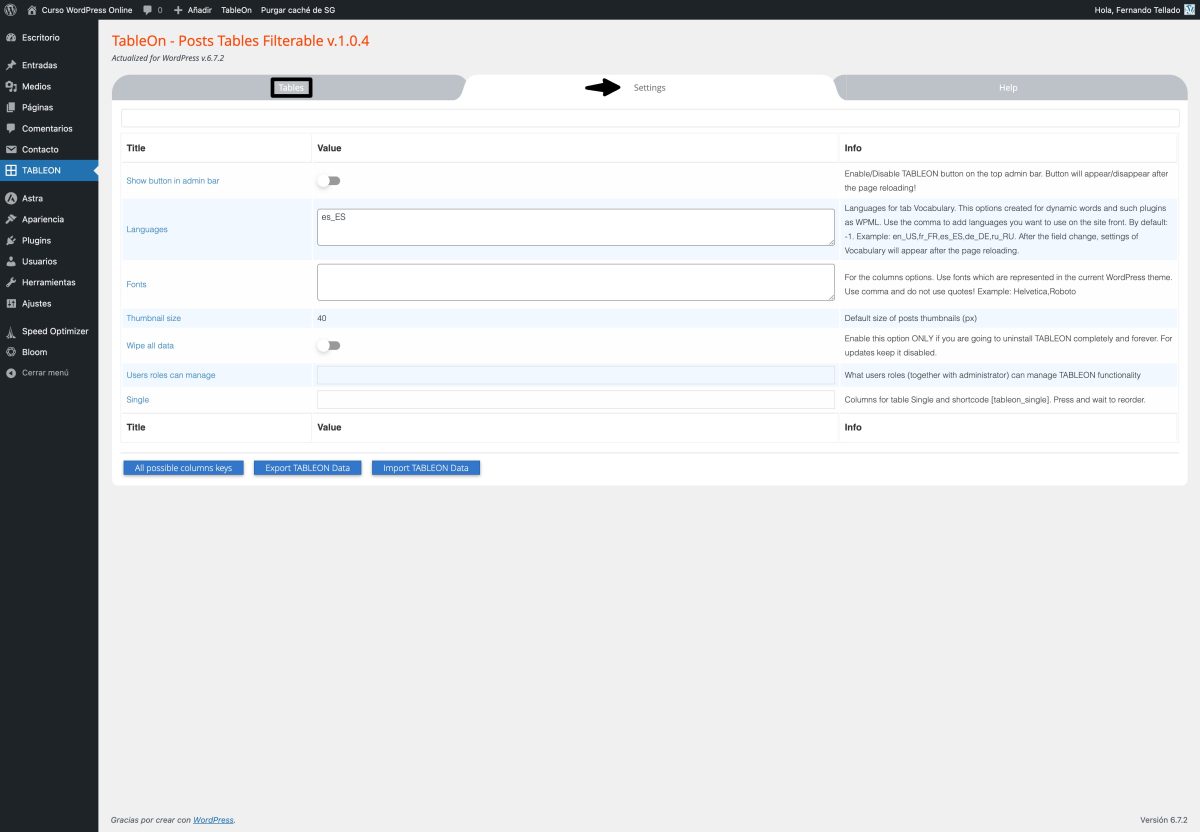This screenshot has height=832, width=1200.
Task: Click Export TABLEON Data button
Action: coord(307,468)
